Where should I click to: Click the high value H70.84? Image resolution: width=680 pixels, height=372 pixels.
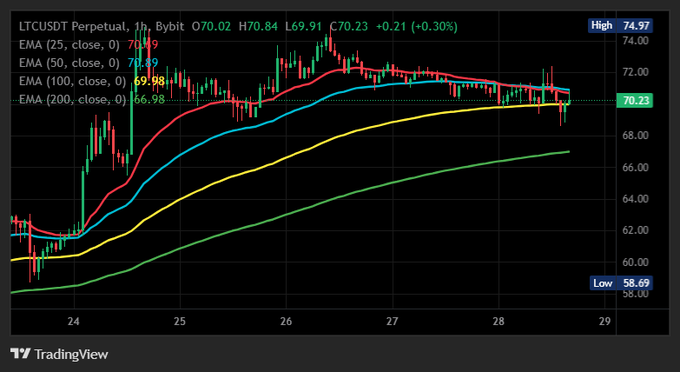258,26
